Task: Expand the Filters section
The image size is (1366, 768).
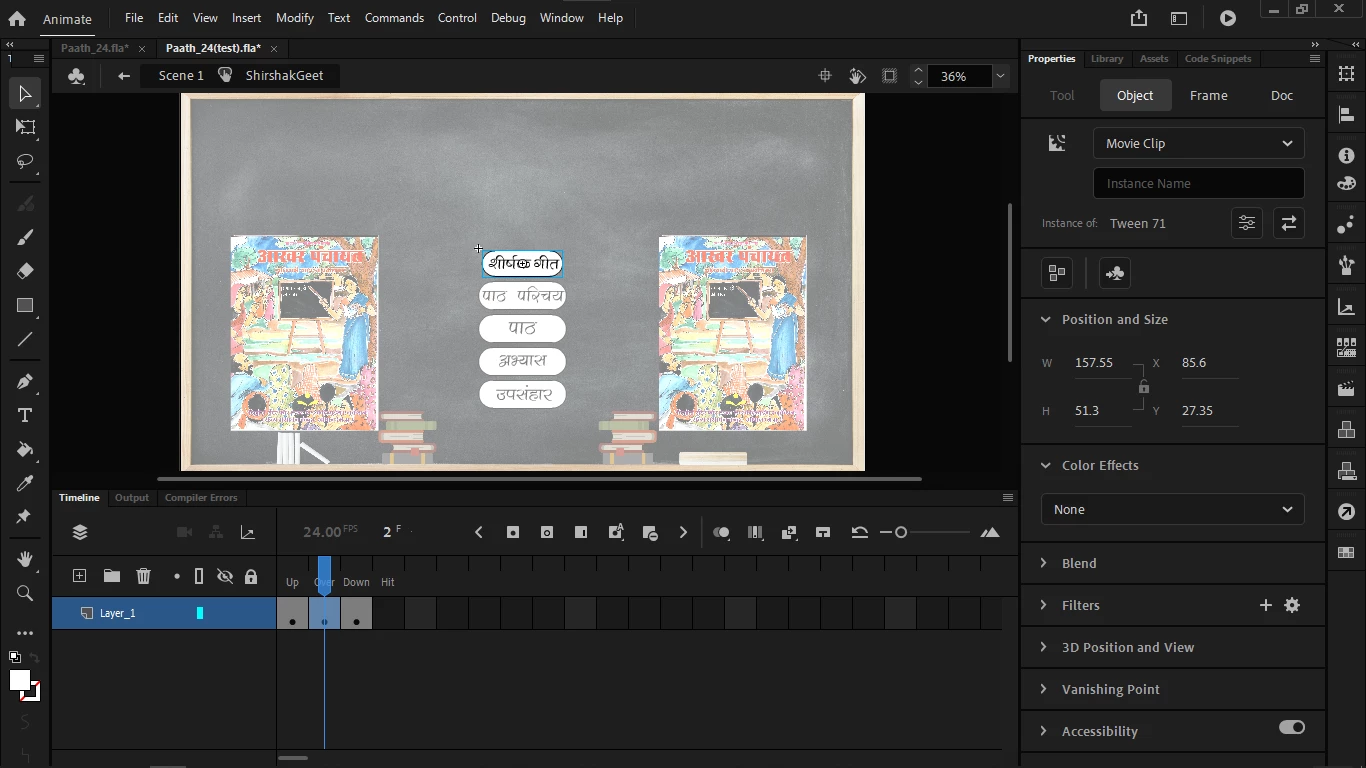Action: point(1044,605)
